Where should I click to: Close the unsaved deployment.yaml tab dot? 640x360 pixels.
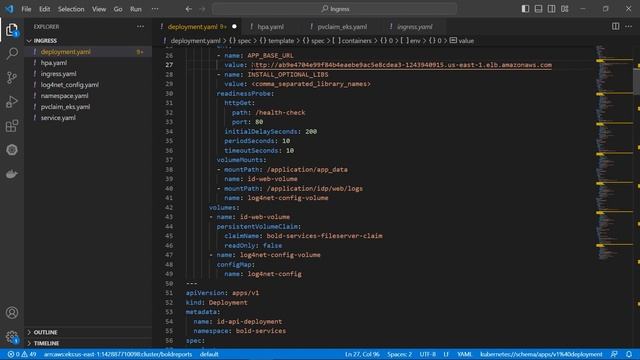[234, 27]
